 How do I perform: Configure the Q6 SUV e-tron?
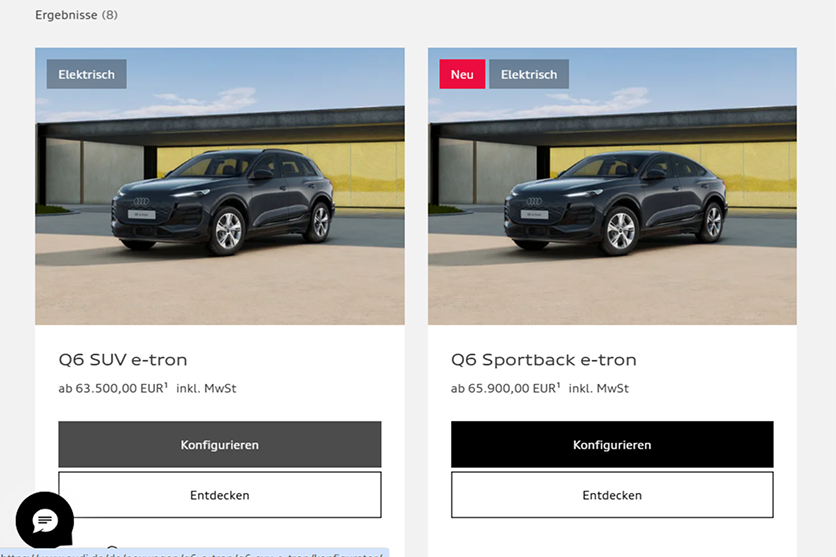(220, 445)
